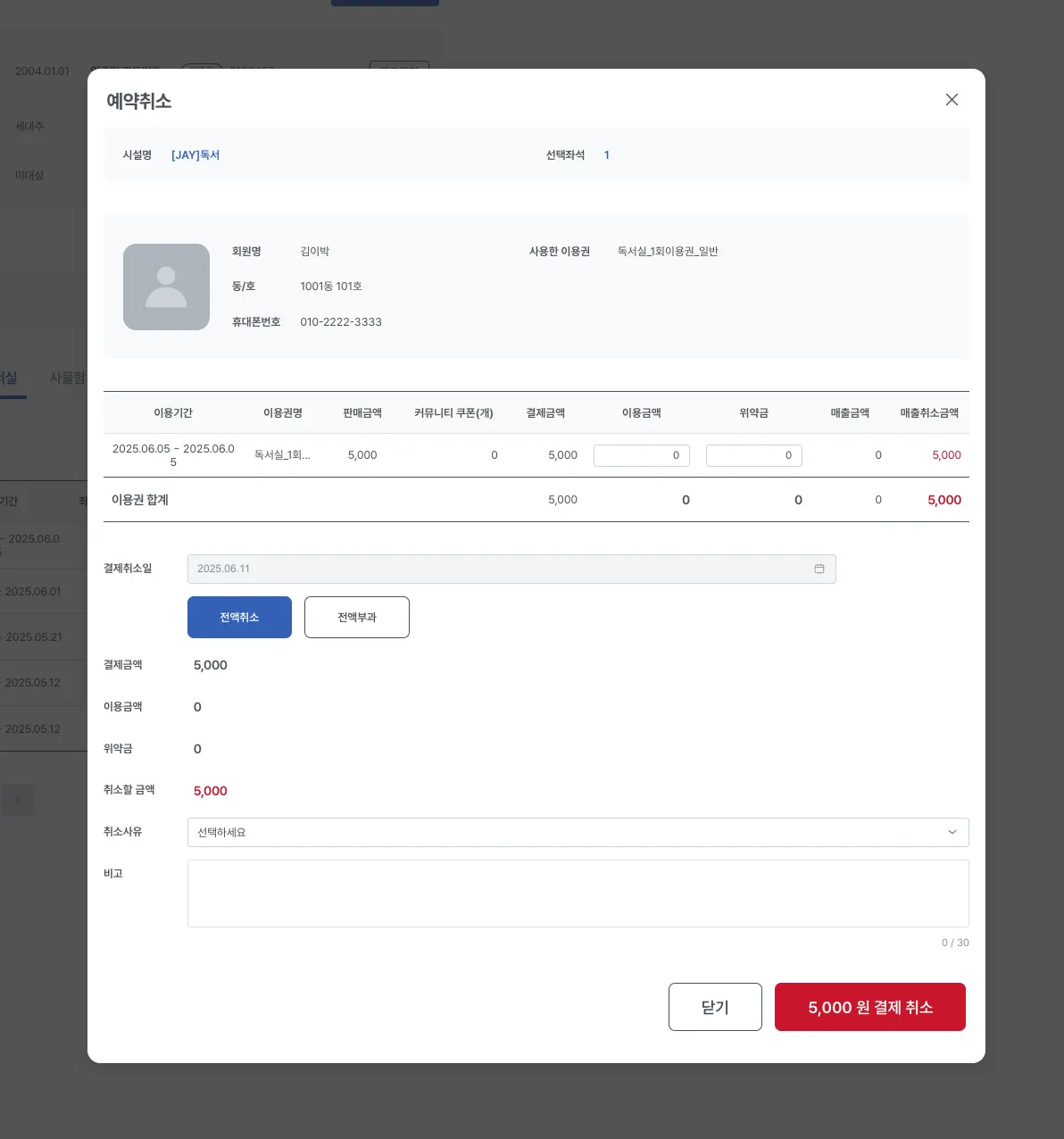Viewport: 1064px width, 1139px height.
Task: Click pass name 독서실_1회이용권_일반
Action: (668, 252)
